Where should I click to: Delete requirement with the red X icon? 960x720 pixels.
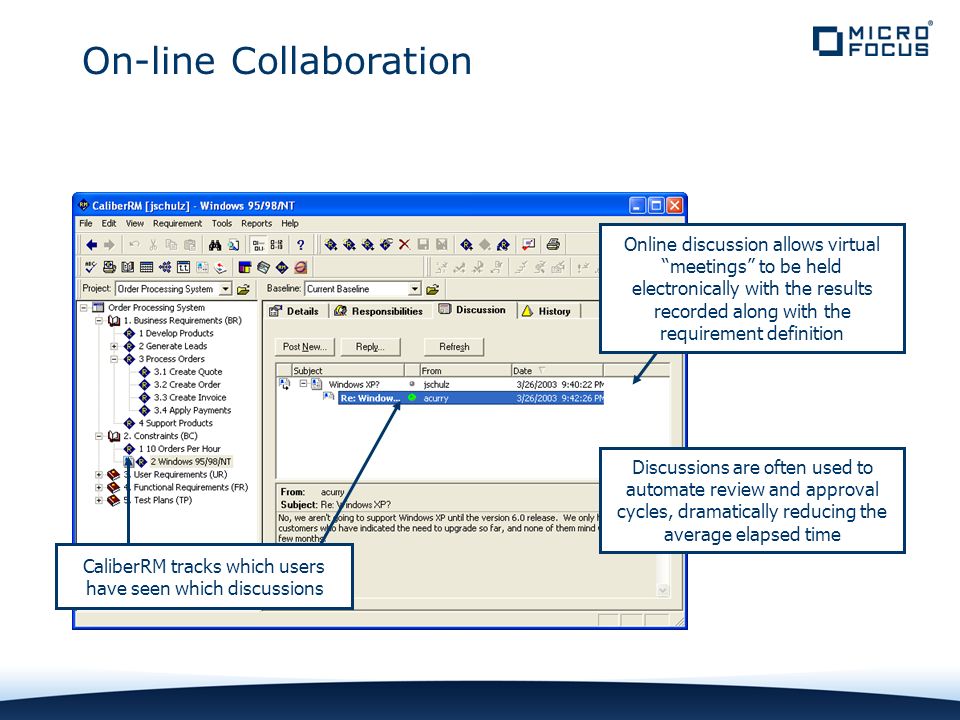coord(404,245)
